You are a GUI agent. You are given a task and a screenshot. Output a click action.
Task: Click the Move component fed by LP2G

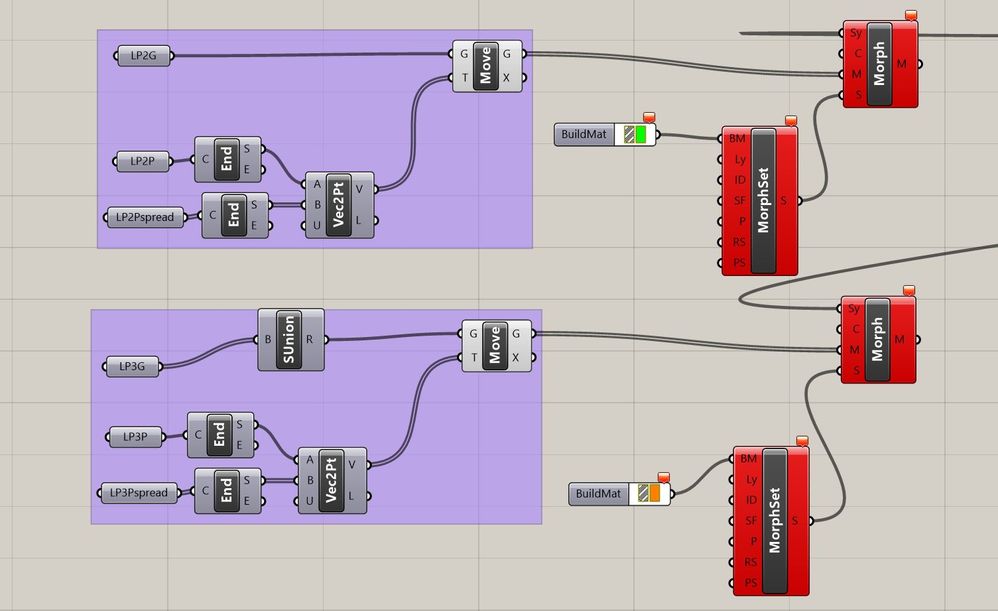click(x=486, y=66)
